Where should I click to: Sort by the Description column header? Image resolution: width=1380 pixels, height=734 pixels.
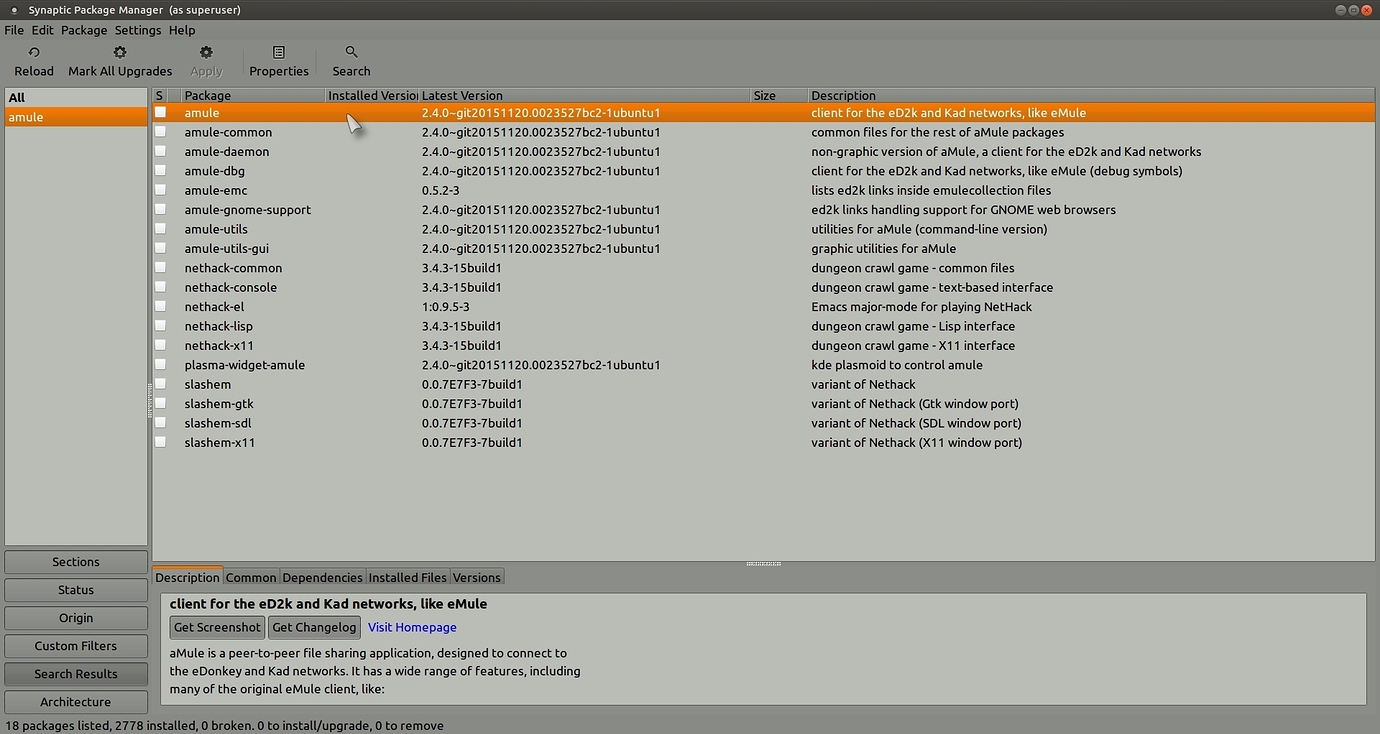coord(1092,95)
